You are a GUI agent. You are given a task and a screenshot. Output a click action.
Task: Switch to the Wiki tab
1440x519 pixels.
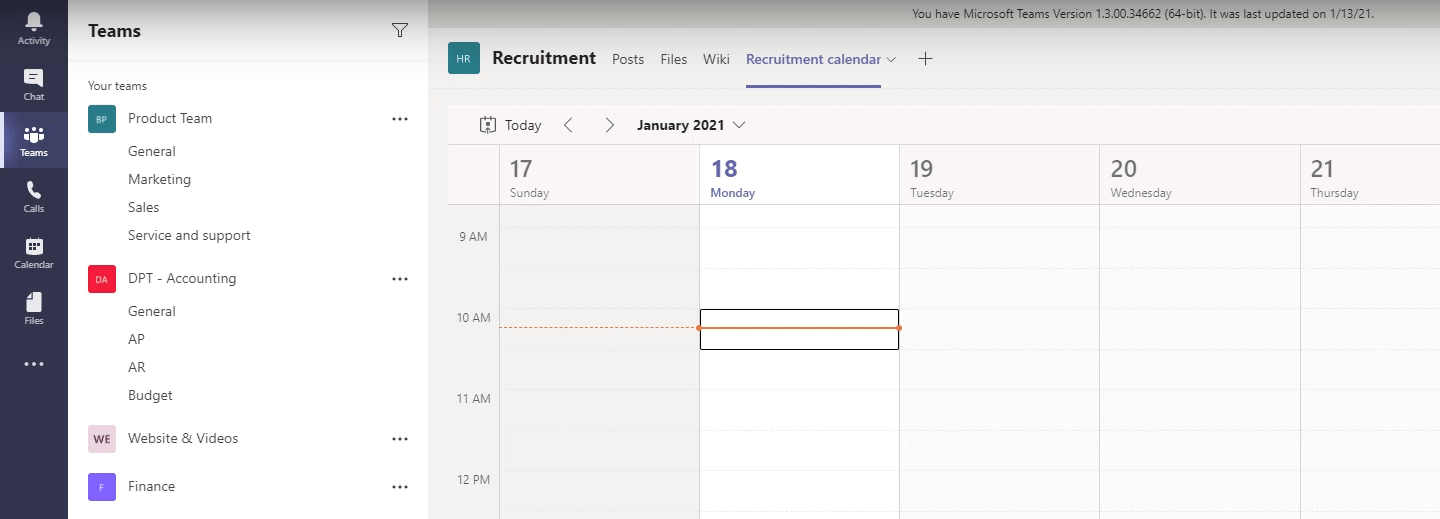(716, 59)
